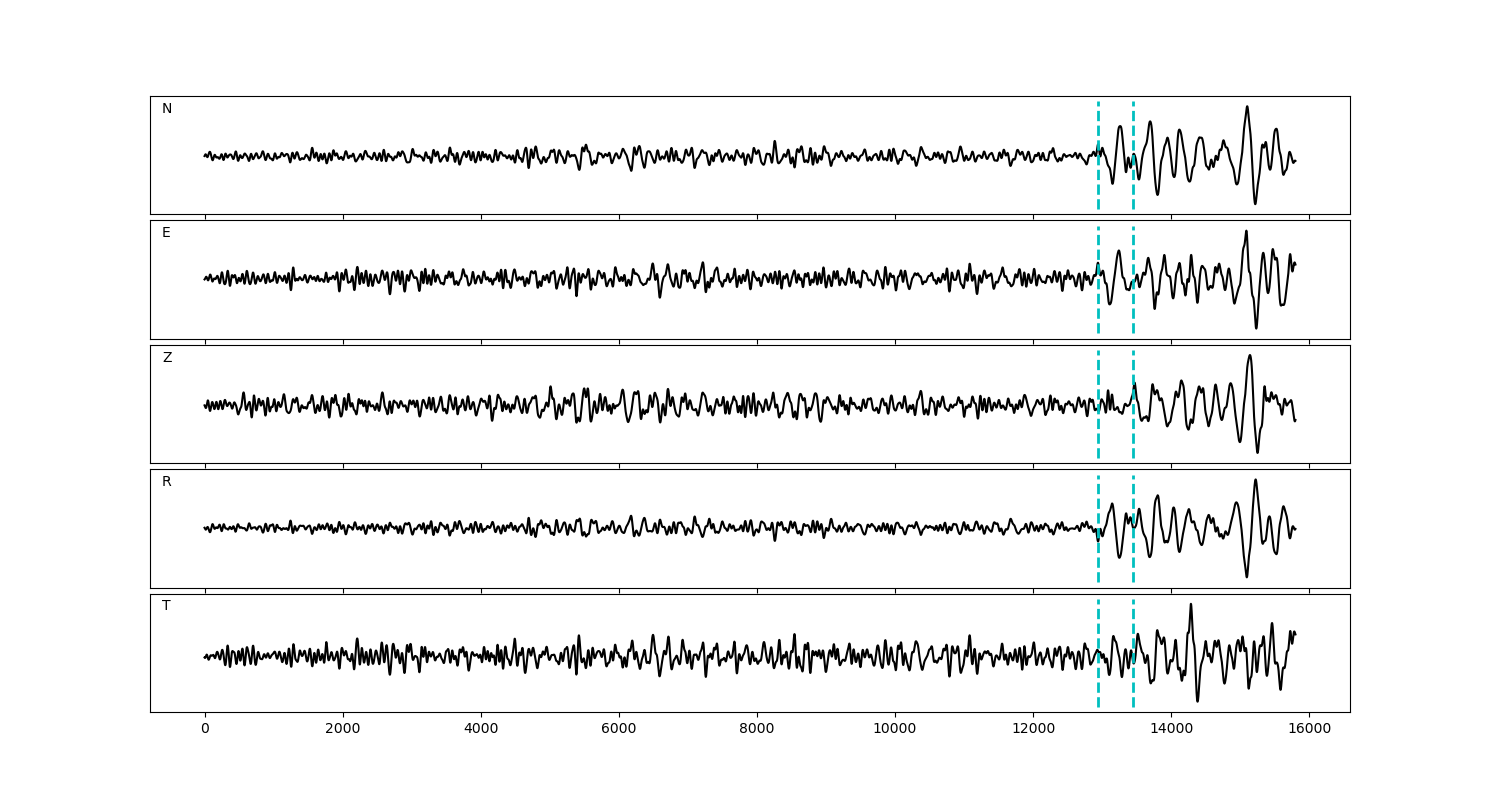This screenshot has height=800, width=1500.
Task: Select the left cyan dashed marker in N panel
Action: (1098, 180)
